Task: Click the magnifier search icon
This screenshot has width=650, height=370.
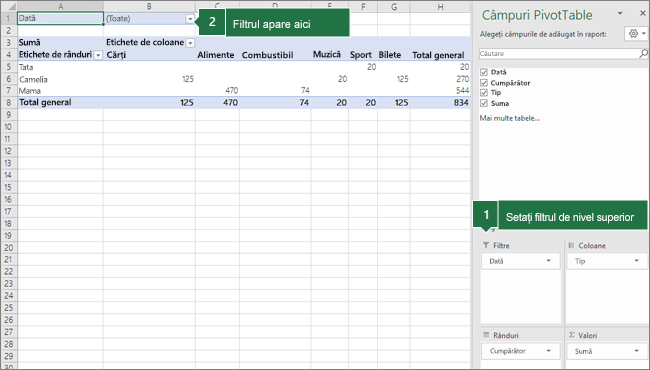Action: (643, 53)
